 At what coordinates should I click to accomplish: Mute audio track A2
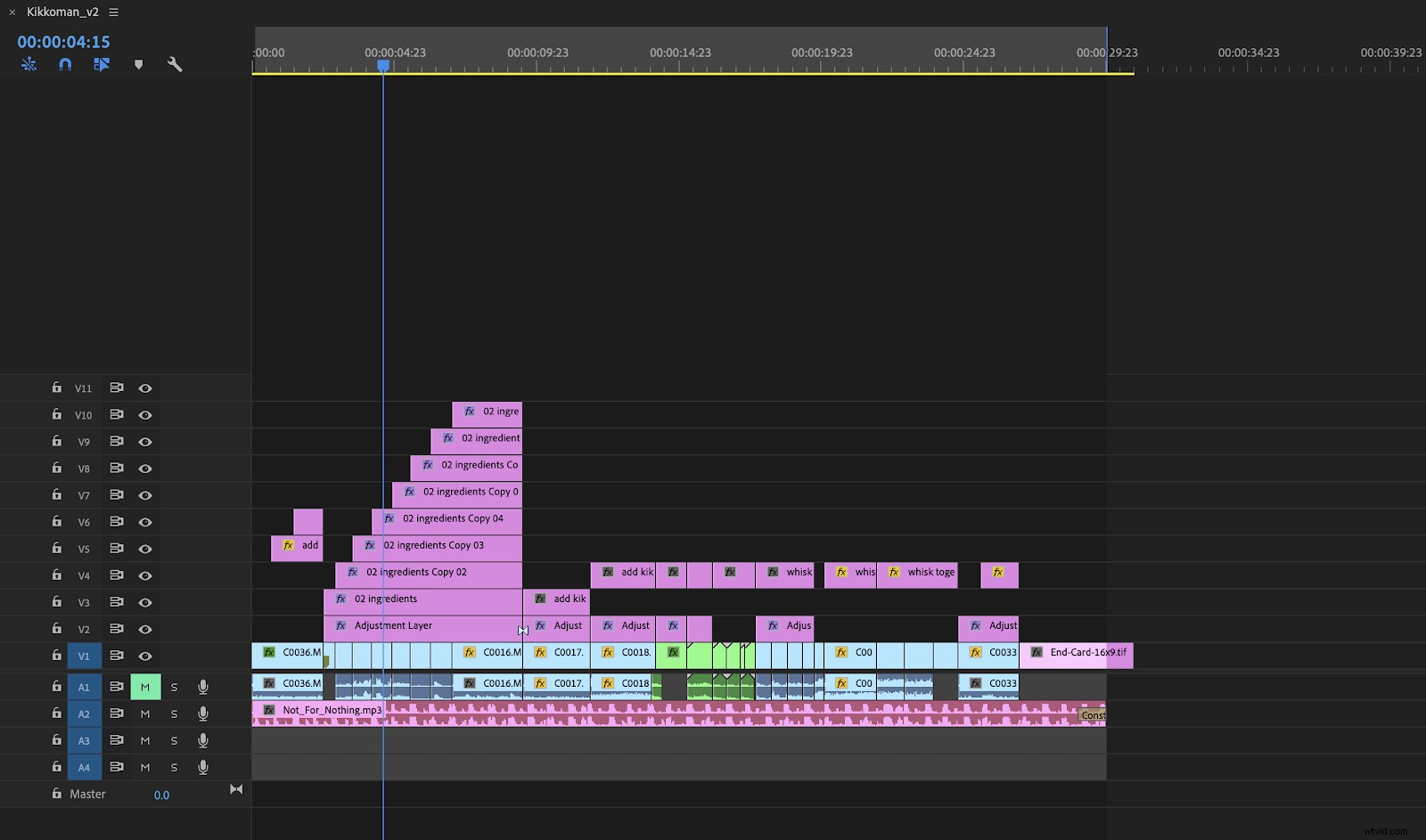pos(144,714)
